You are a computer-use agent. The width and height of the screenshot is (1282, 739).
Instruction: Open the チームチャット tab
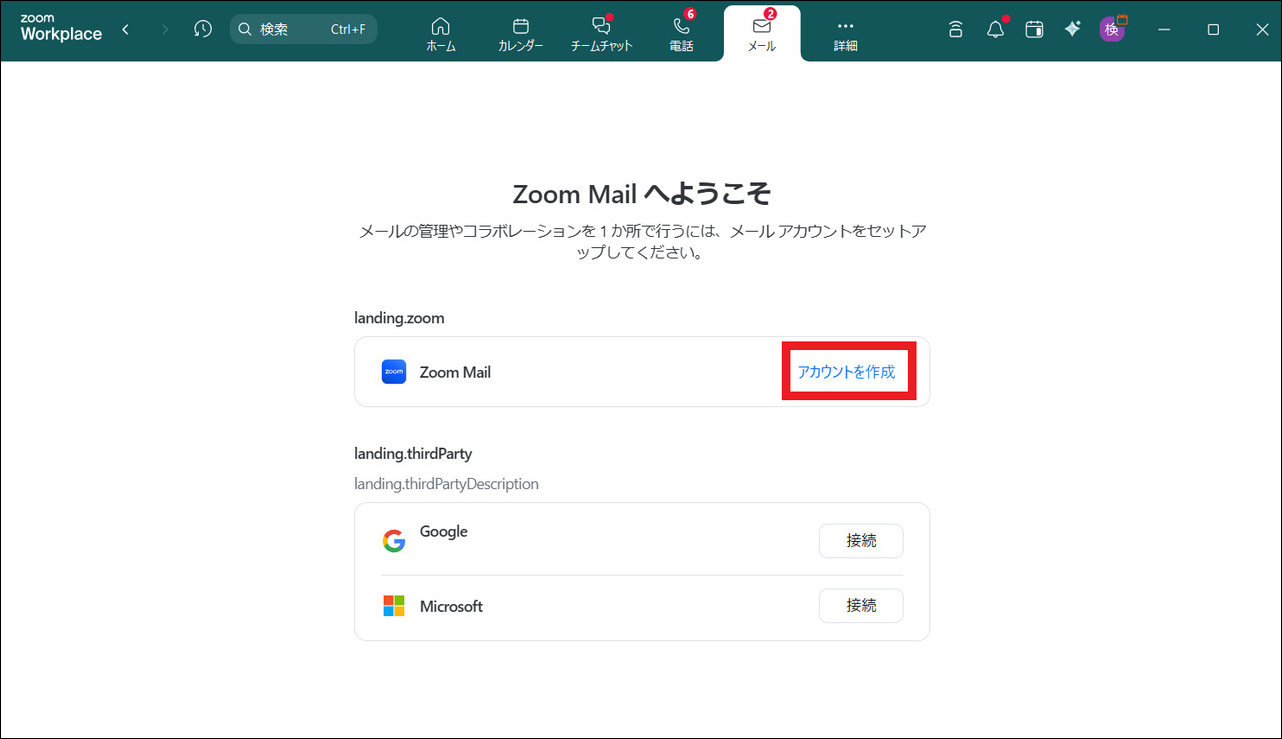[x=601, y=34]
